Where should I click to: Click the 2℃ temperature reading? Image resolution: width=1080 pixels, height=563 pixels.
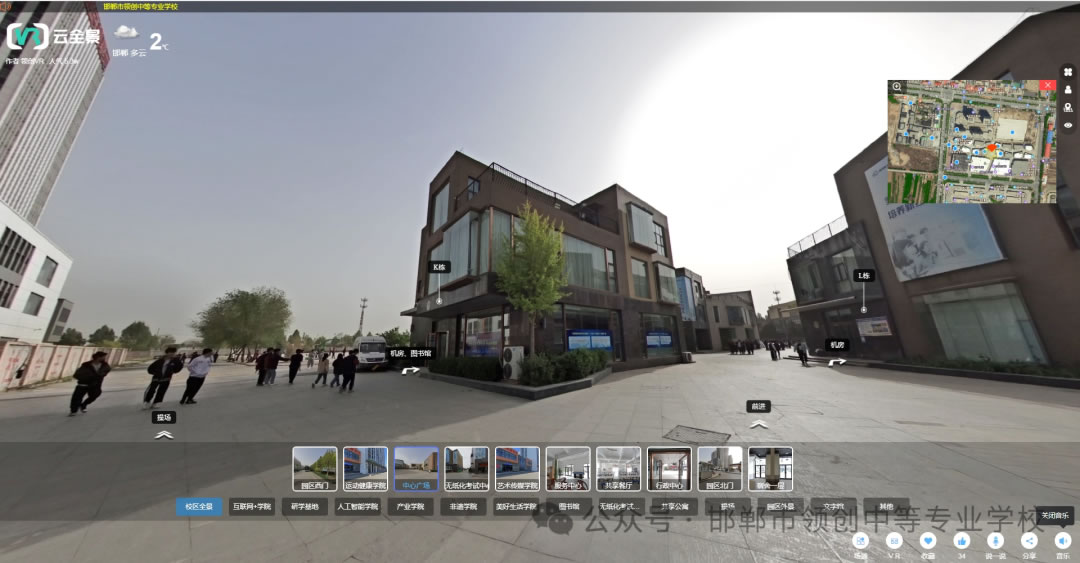tap(158, 42)
